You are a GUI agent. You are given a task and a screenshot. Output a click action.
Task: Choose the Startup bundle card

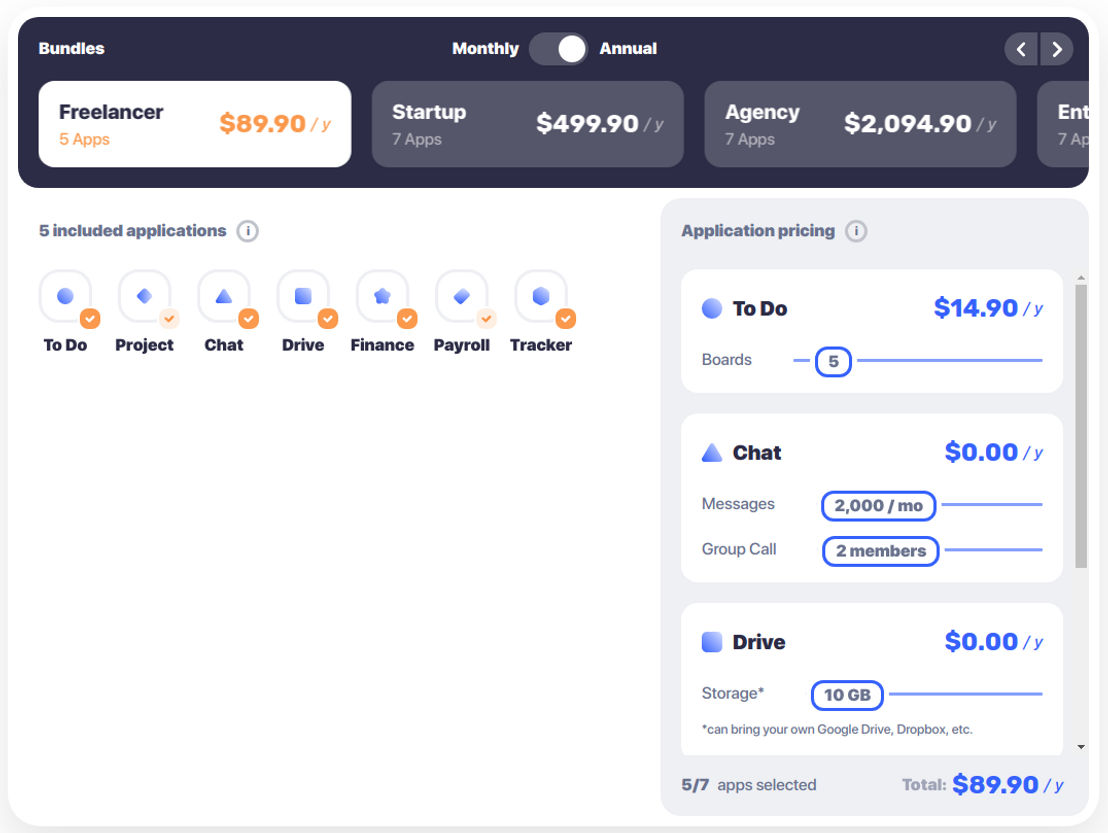click(x=528, y=124)
